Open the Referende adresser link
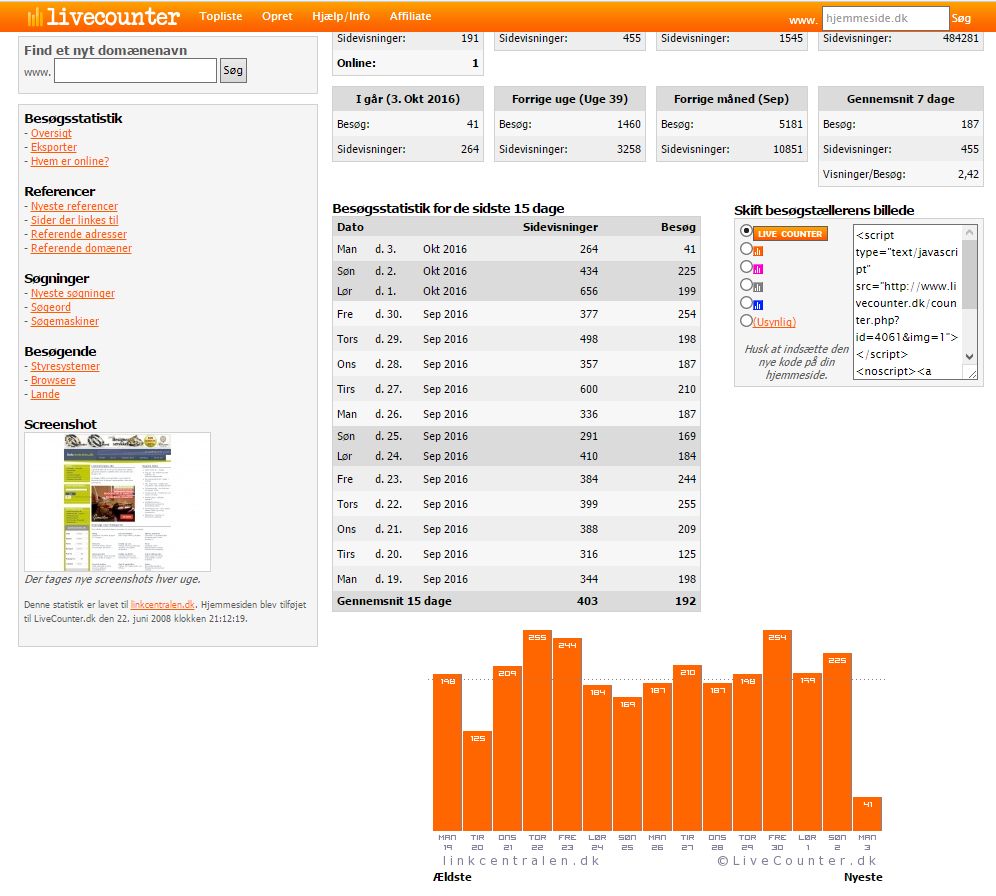The image size is (996, 896). pyautogui.click(x=79, y=234)
